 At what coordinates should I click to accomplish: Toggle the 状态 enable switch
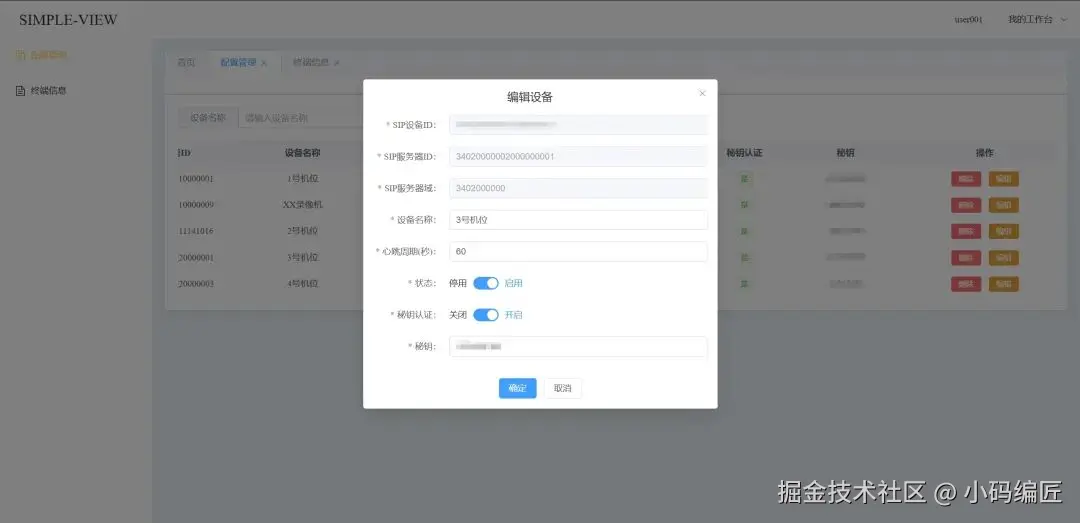486,283
